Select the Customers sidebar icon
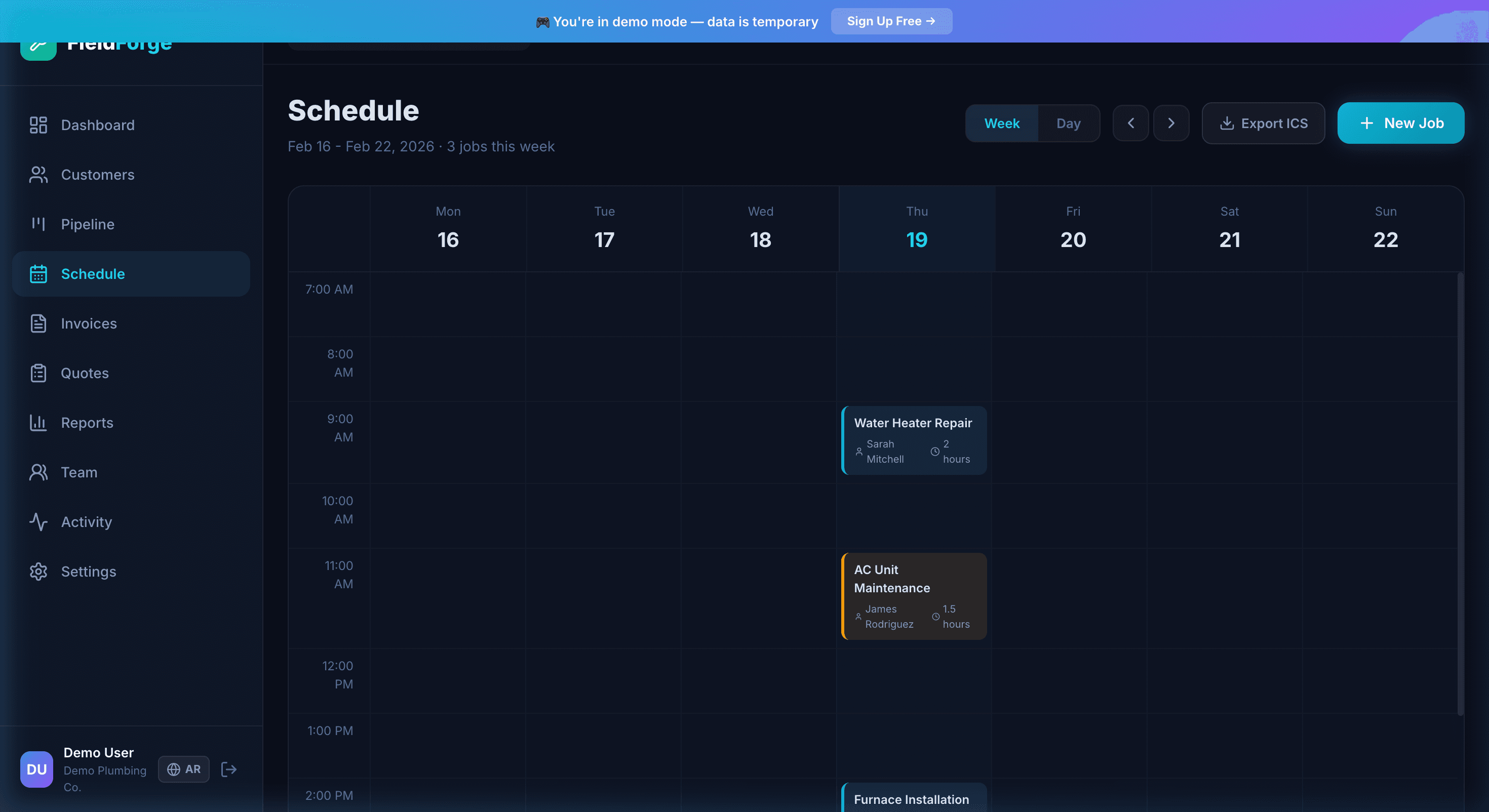 38,175
